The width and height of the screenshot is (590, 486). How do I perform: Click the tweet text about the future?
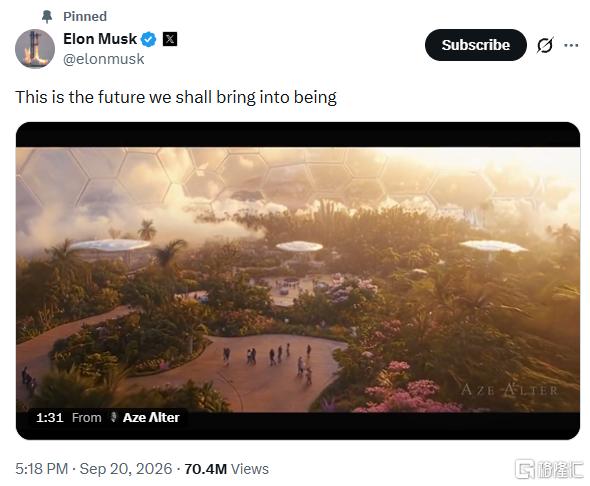coord(176,97)
